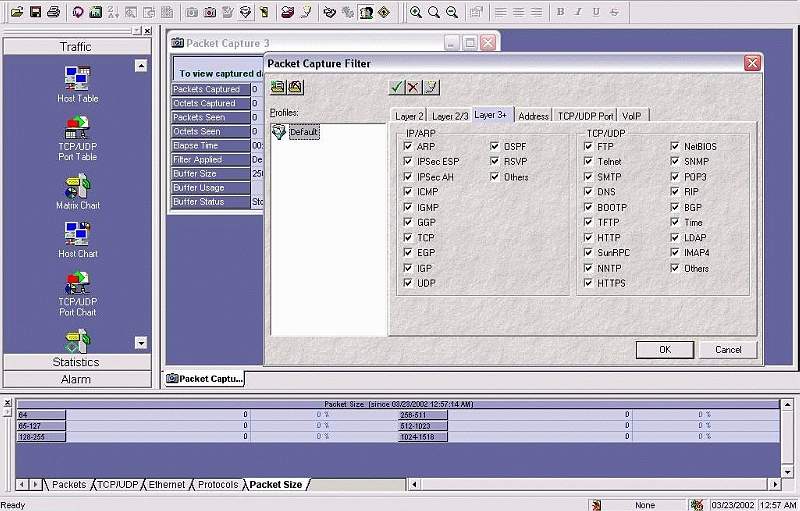Switch to the TCP/UDP bottom tab
Viewport: 800px width, 511px height.
point(118,485)
